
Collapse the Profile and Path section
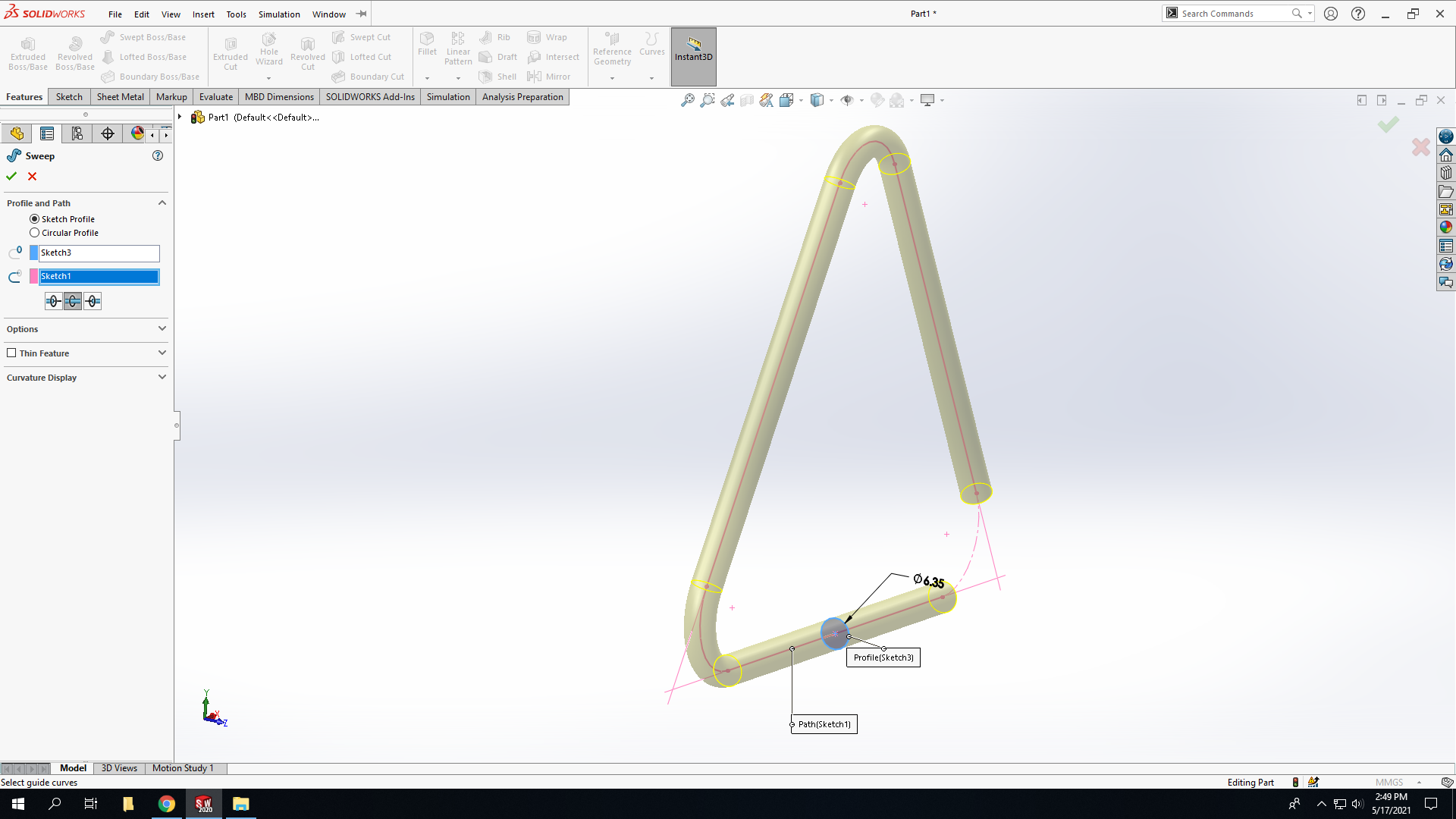[x=162, y=203]
